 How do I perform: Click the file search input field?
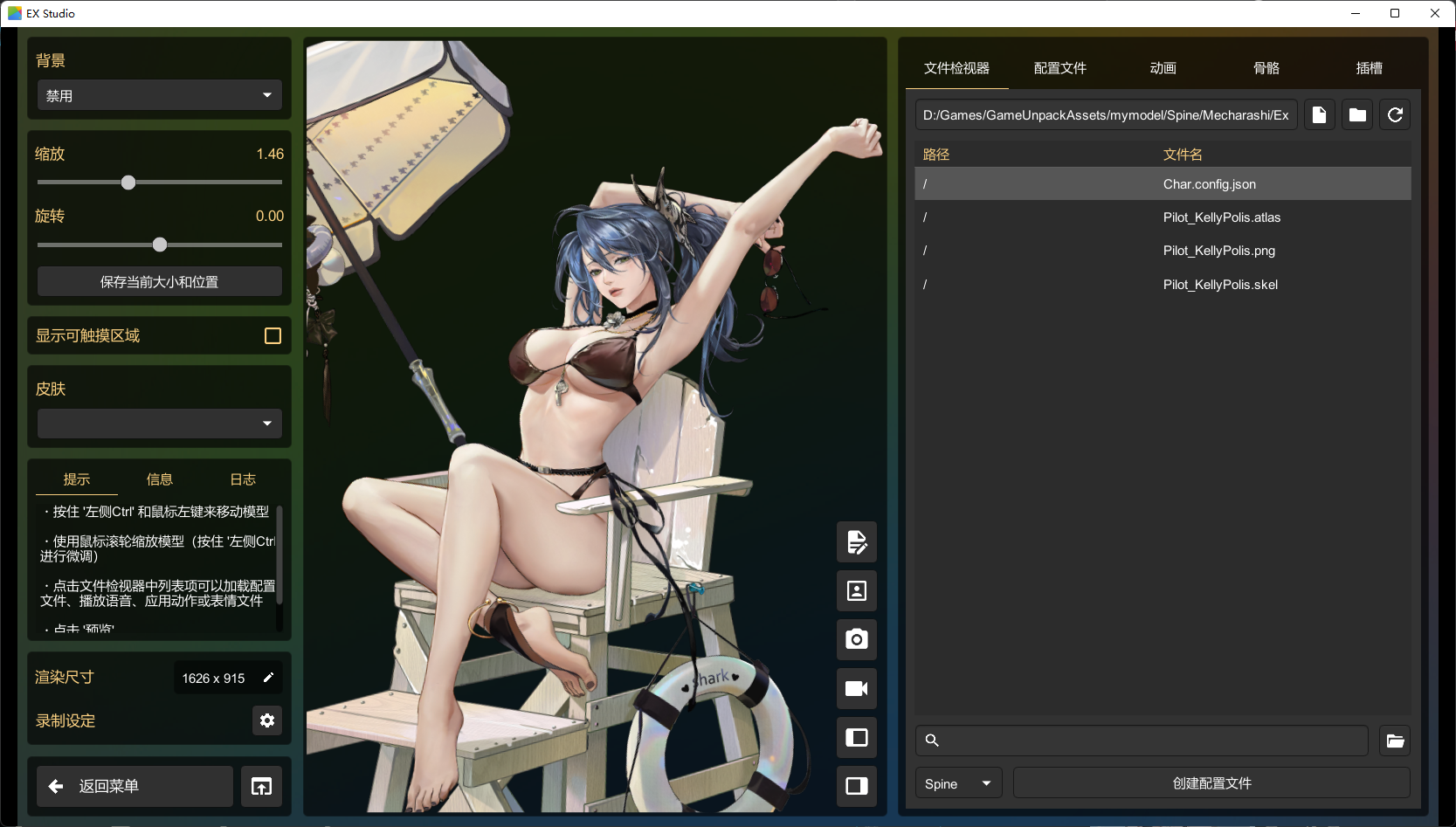coord(1142,741)
